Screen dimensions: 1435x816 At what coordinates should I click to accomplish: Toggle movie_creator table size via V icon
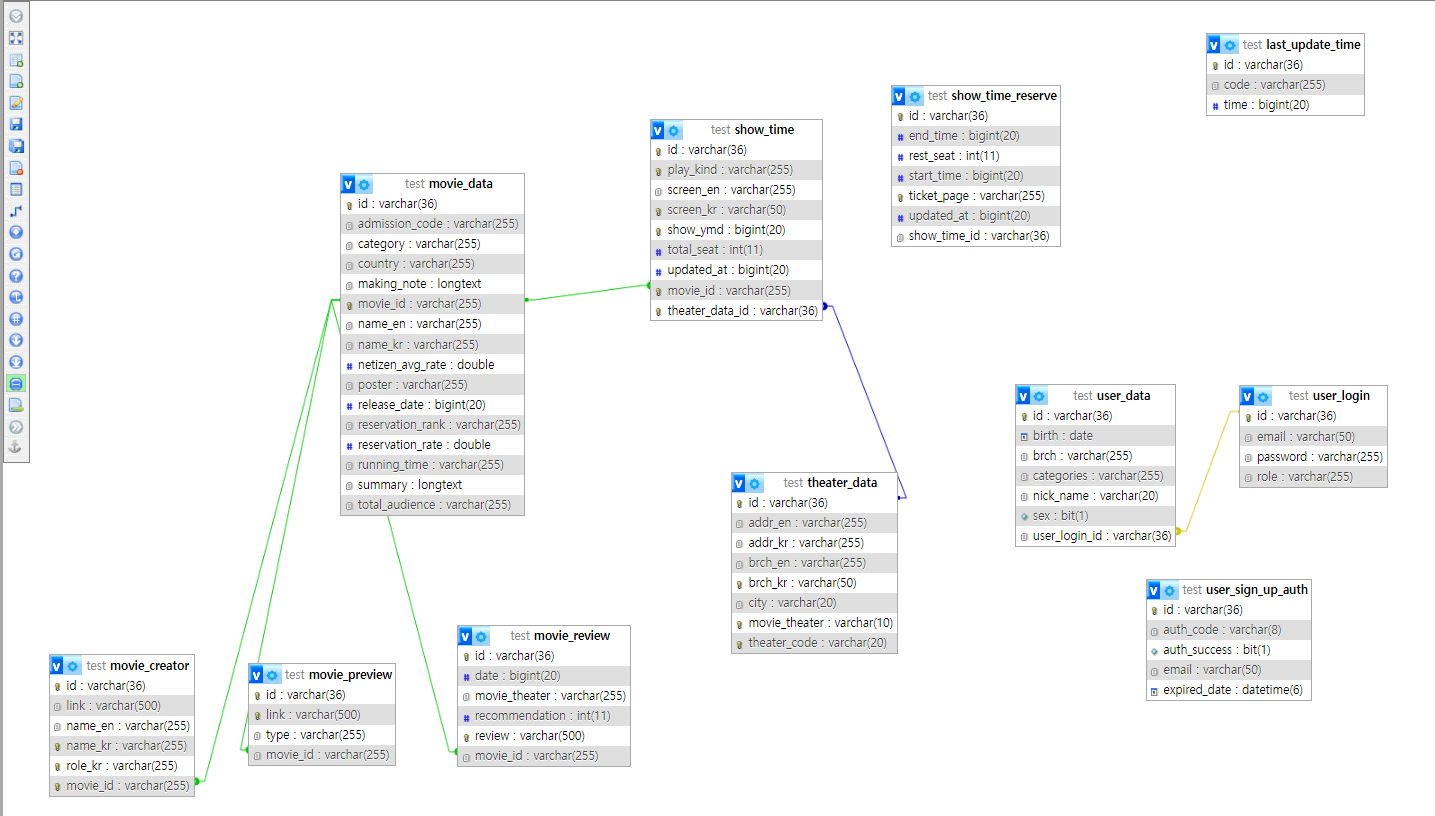tap(57, 666)
